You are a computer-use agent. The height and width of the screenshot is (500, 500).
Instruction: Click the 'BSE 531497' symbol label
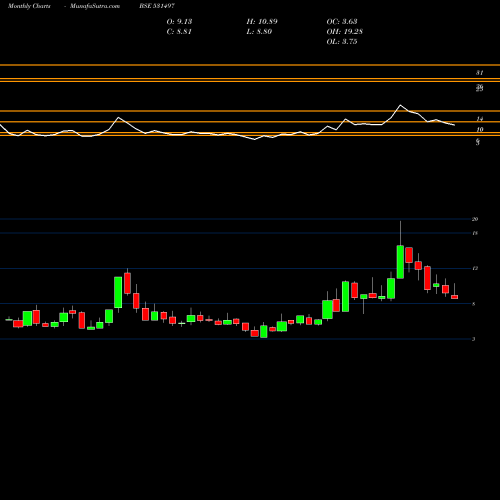[x=157, y=6]
